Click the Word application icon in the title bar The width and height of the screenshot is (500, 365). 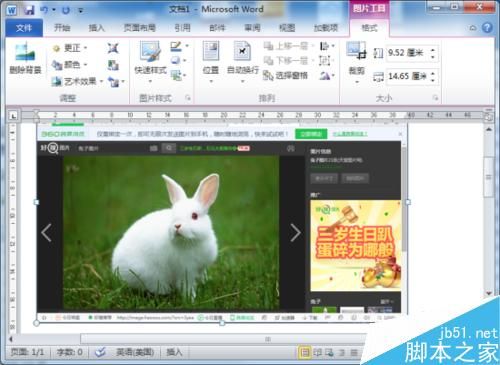pyautogui.click(x=12, y=10)
